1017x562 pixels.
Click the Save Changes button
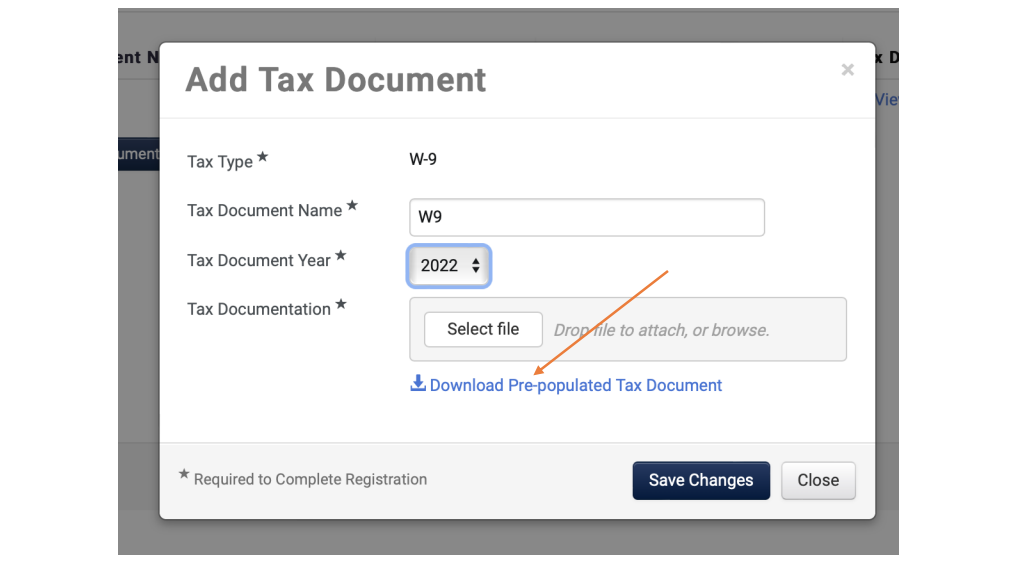click(701, 480)
